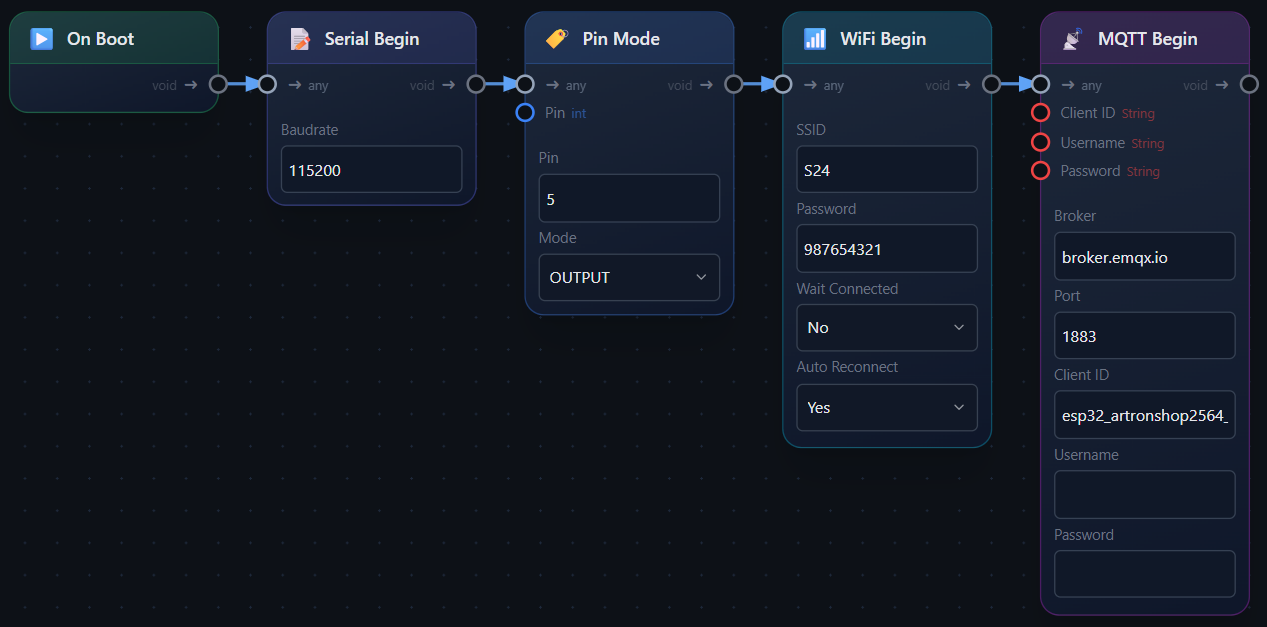Click the Pin Mode tag icon
Viewport: 1267px width, 627px height.
pos(557,39)
